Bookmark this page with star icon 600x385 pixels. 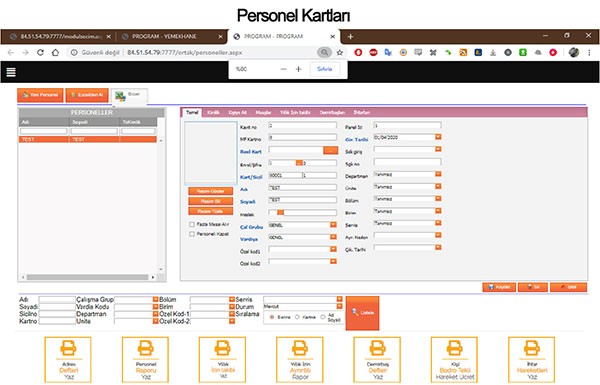[339, 52]
